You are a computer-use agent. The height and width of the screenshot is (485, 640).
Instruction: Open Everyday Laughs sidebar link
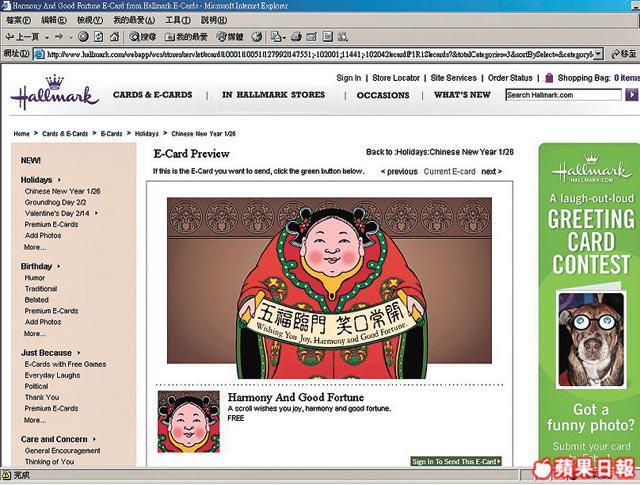pos(52,375)
